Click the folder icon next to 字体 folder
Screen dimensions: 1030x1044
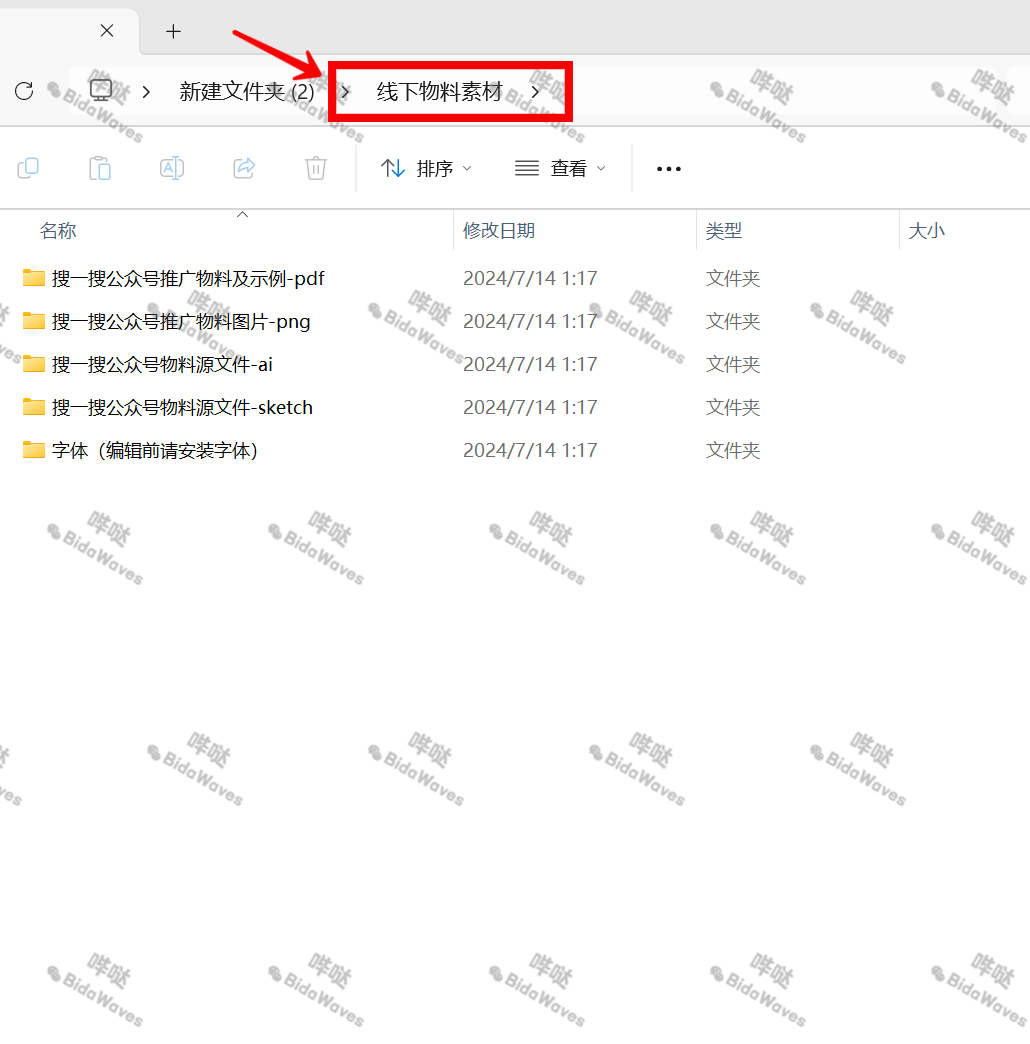click(x=33, y=450)
